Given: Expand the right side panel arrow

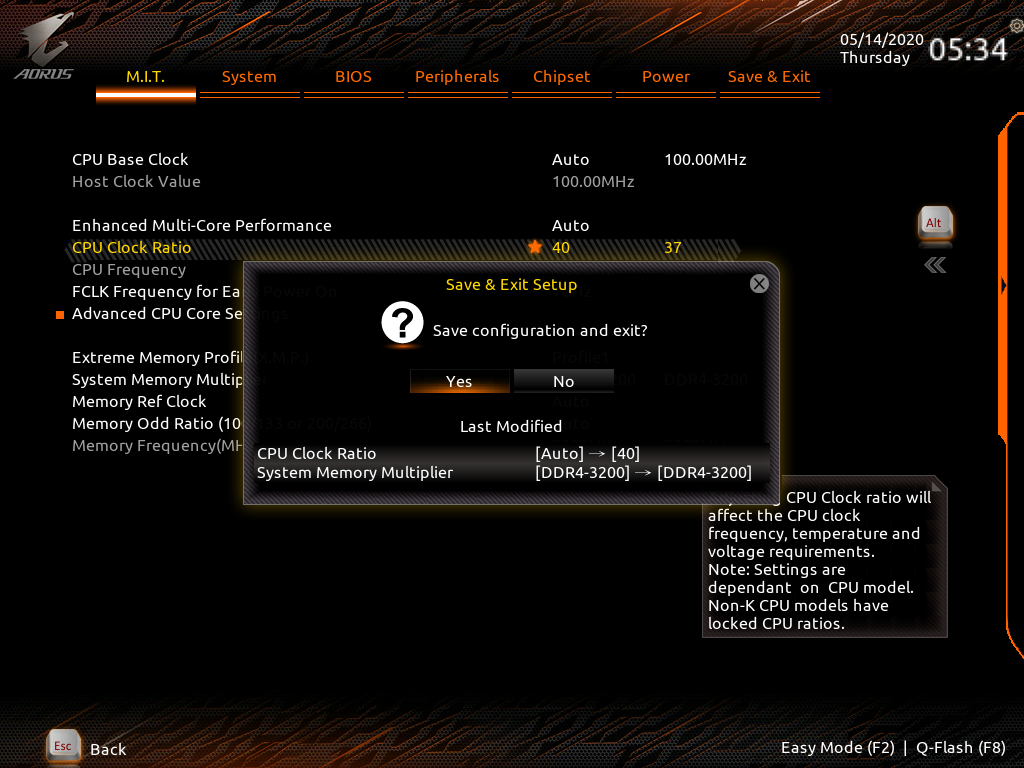Looking at the screenshot, I should point(1003,285).
